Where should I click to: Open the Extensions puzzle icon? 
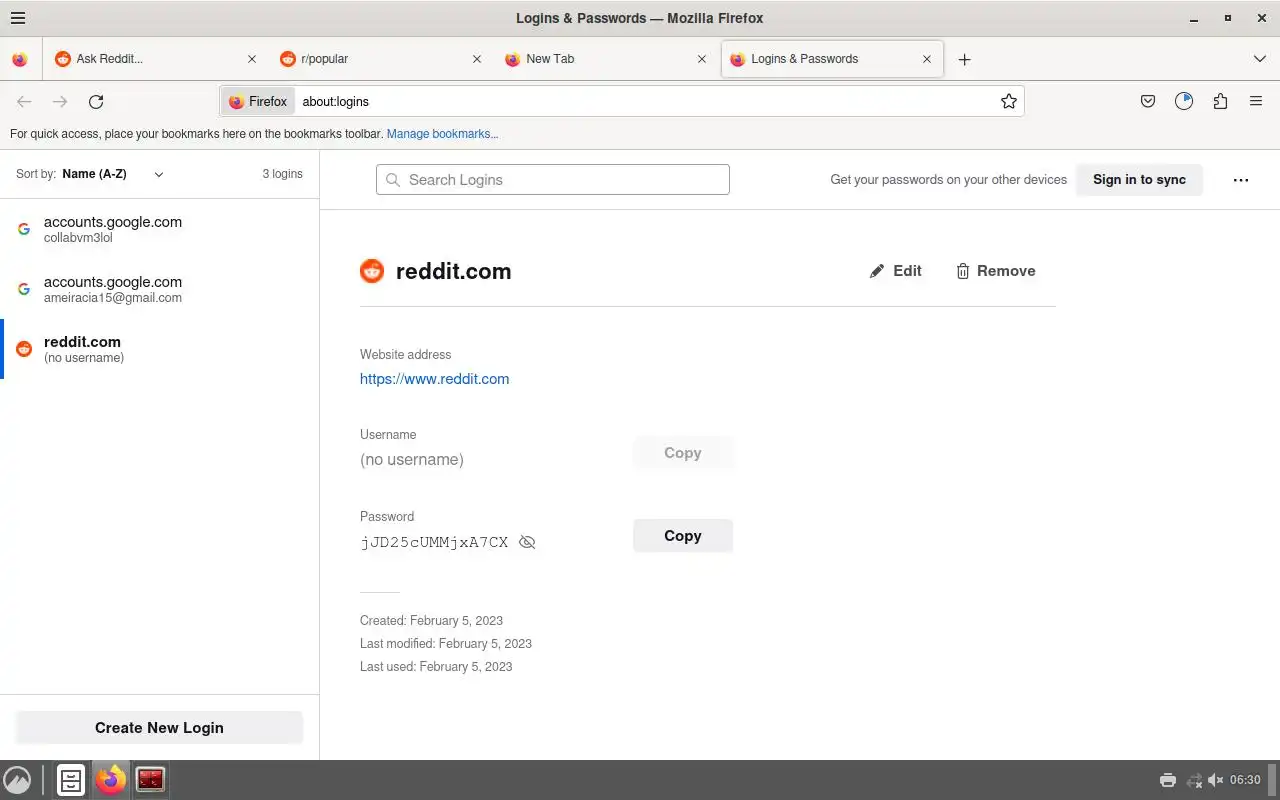tap(1220, 101)
